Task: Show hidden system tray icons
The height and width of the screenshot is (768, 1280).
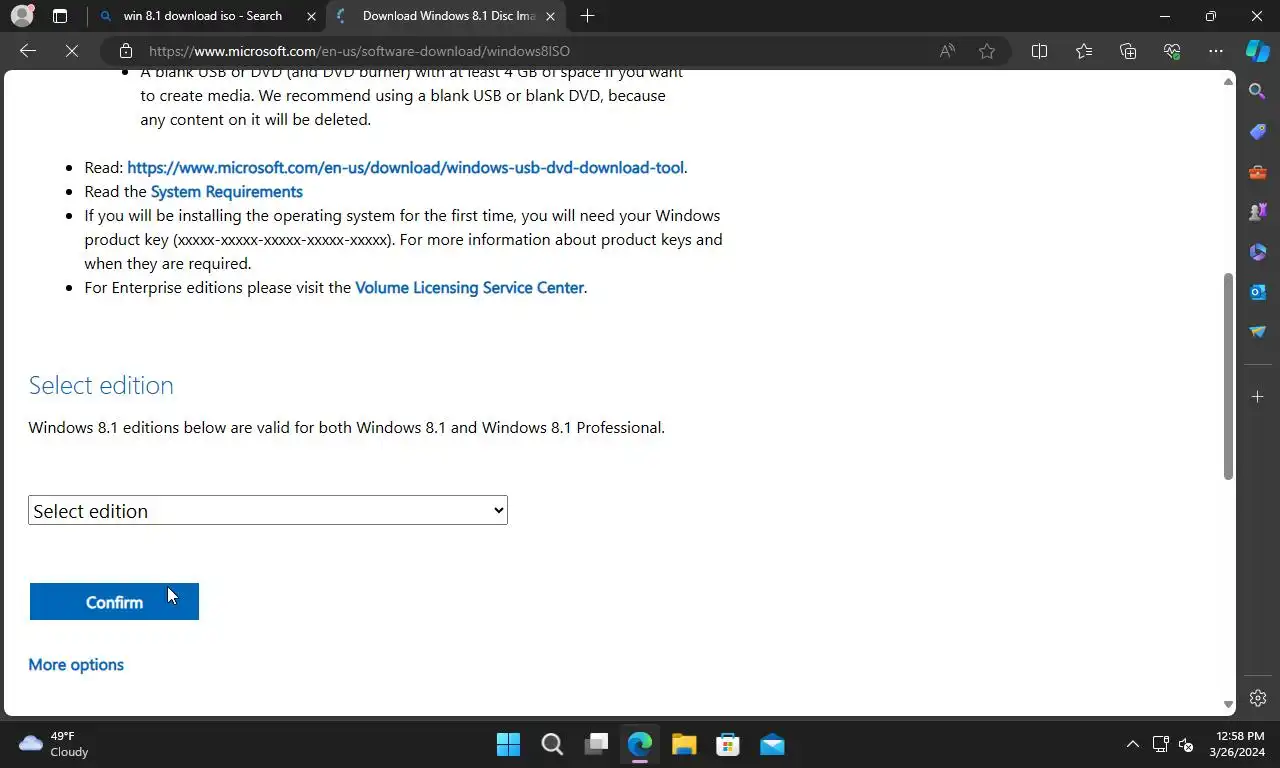Action: click(1132, 745)
